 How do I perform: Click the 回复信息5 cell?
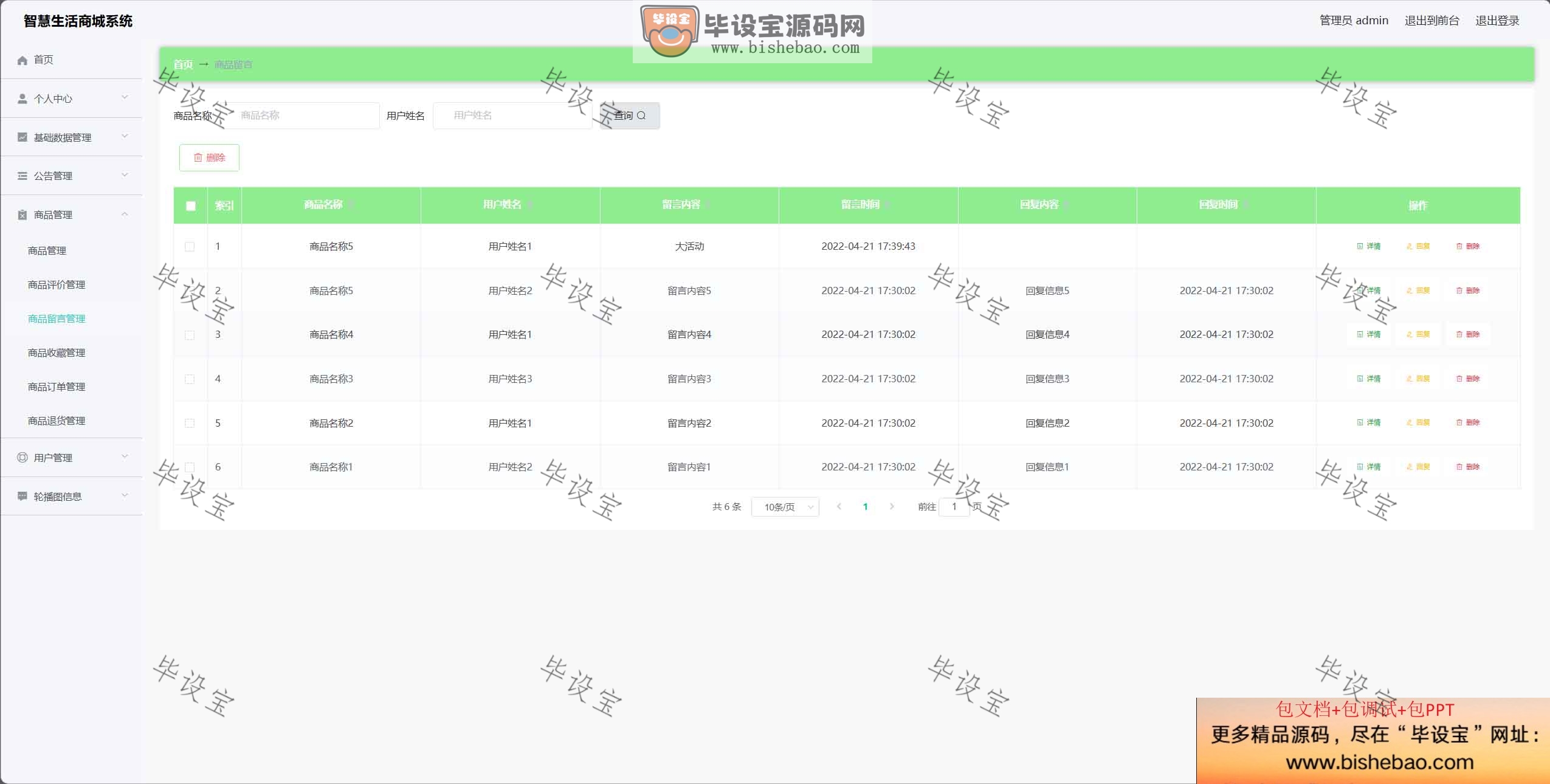coord(1047,291)
